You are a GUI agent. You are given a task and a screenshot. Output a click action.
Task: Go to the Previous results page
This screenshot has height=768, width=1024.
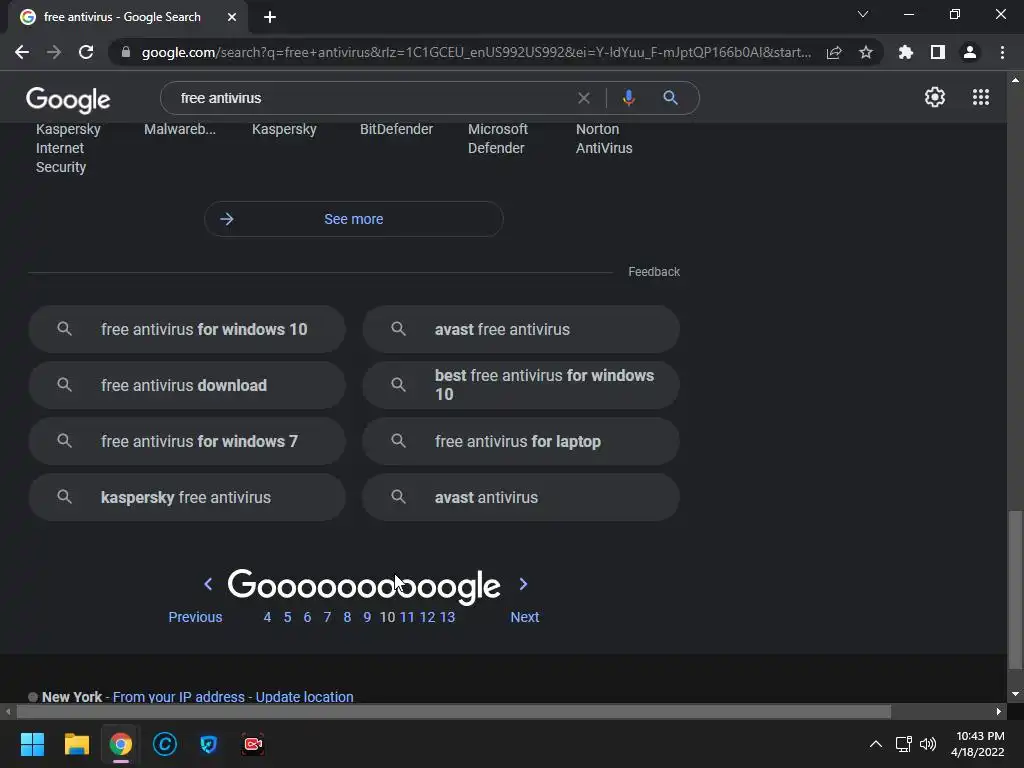[195, 617]
